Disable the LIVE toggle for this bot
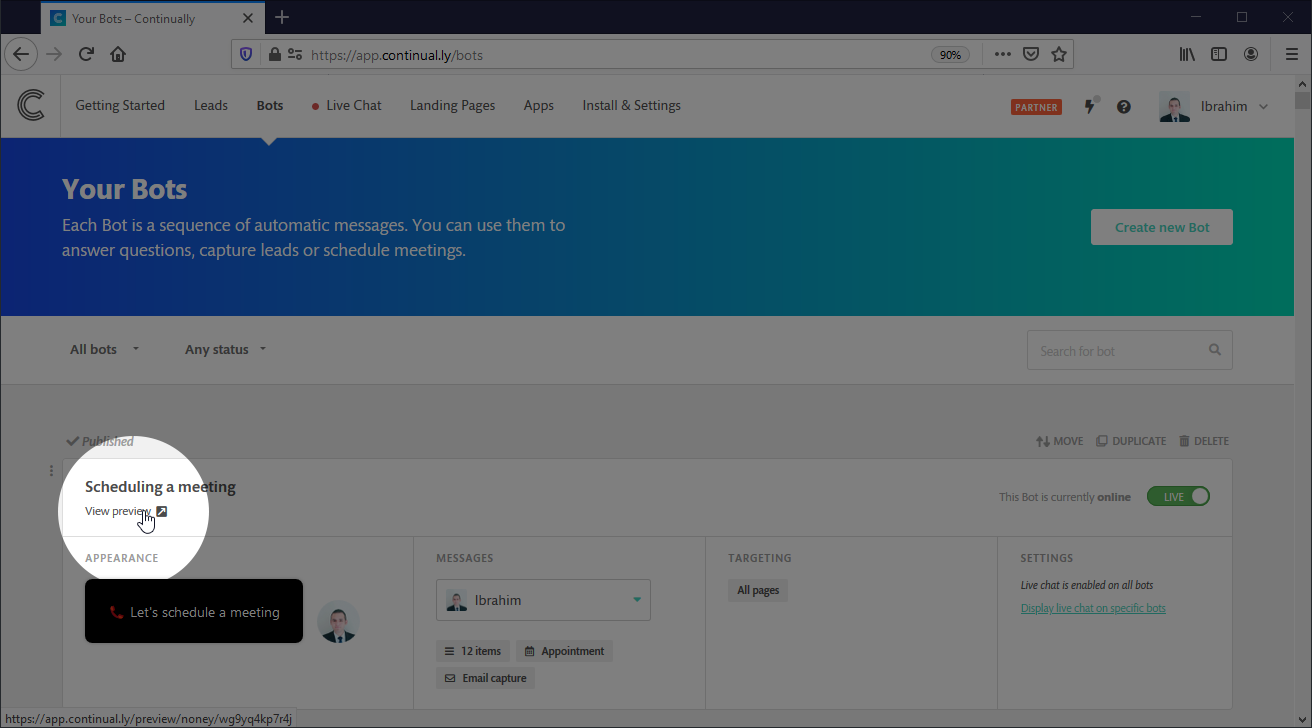 (1178, 495)
